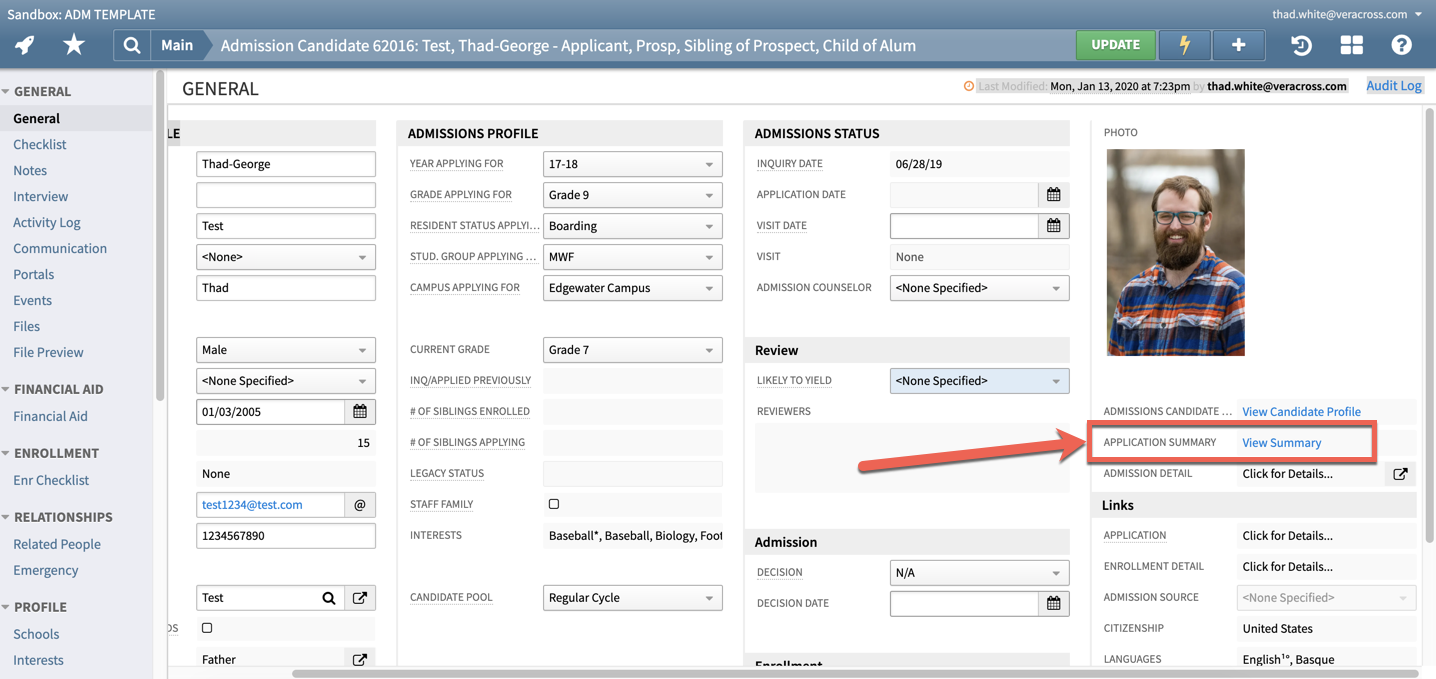Open the Audit Log link
This screenshot has height=679, width=1436.
click(x=1393, y=85)
